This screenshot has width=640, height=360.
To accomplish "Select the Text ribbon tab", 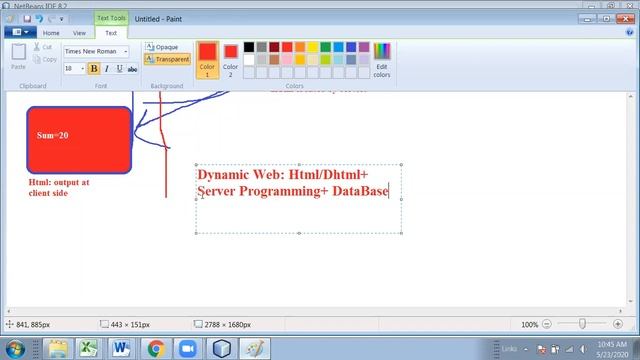I will pyautogui.click(x=111, y=33).
